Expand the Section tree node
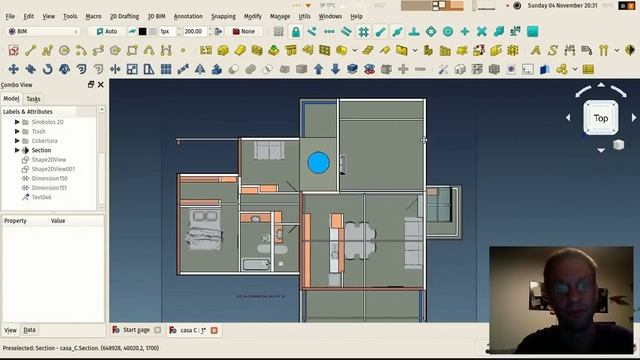Screen dimensions: 640x360 [17, 150]
